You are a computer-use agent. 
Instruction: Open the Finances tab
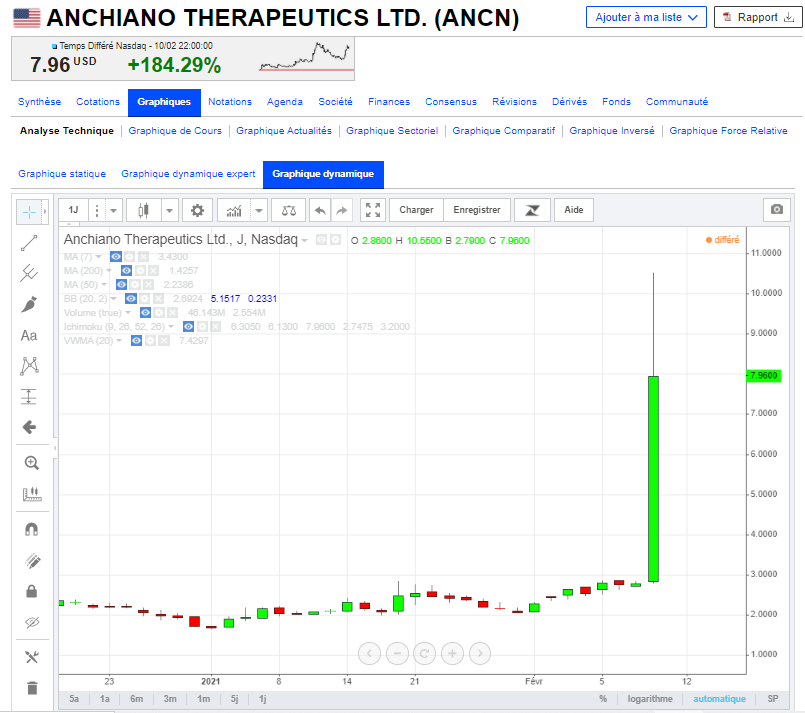[389, 102]
